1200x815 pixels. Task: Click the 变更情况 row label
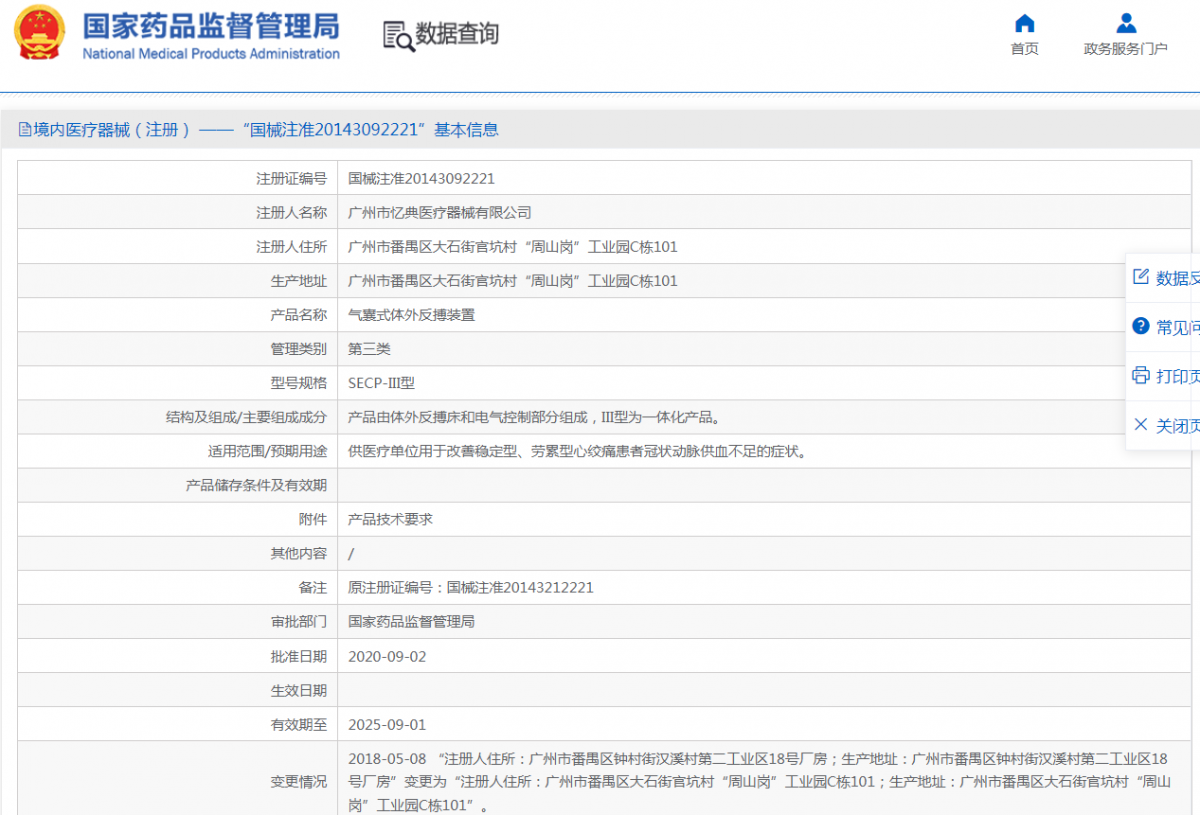coord(298,782)
